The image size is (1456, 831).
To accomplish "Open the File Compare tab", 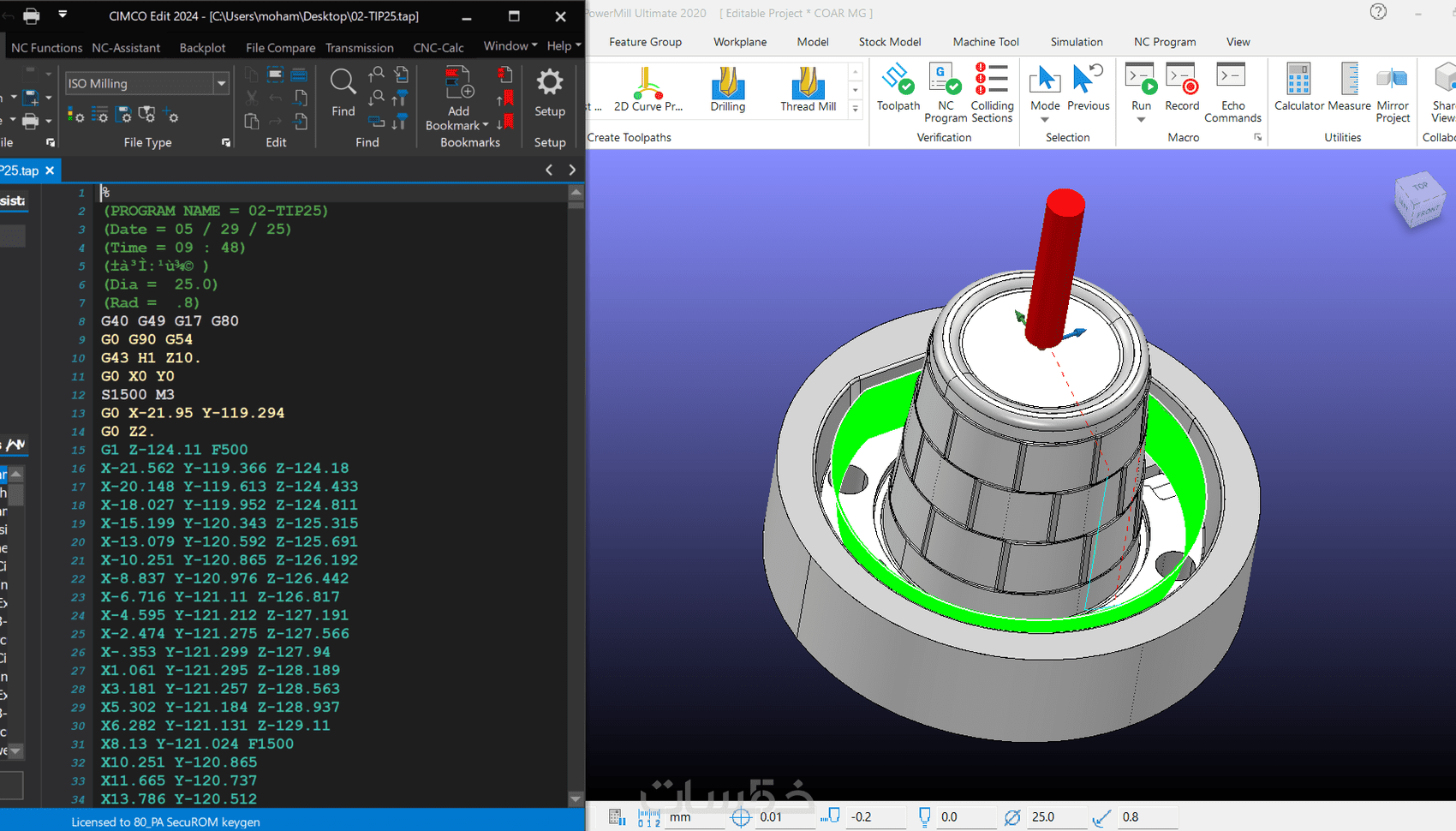I will tap(280, 48).
